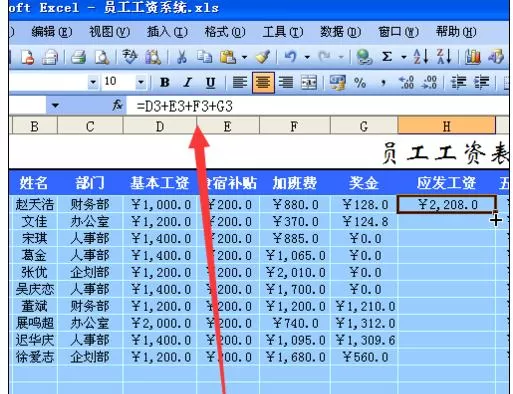Activate Format Painter brush

click(263, 57)
